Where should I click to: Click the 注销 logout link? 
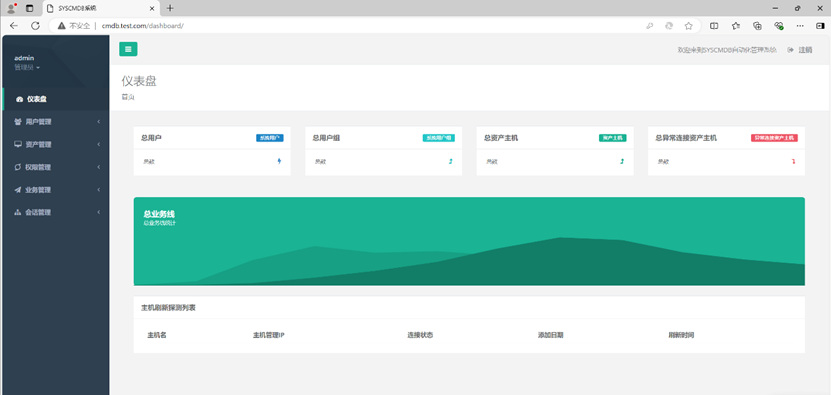pos(800,50)
